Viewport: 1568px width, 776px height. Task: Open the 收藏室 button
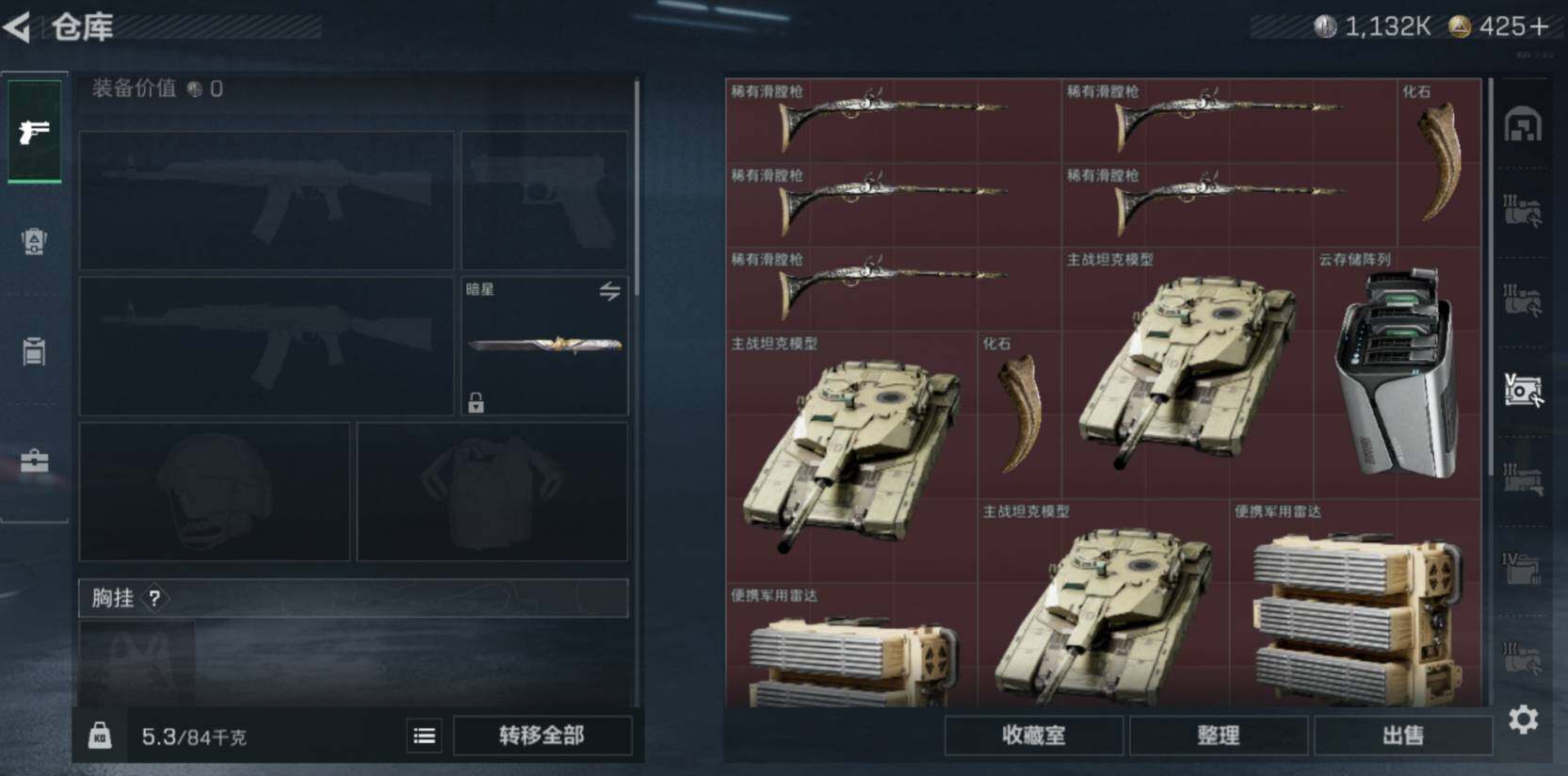click(1034, 736)
